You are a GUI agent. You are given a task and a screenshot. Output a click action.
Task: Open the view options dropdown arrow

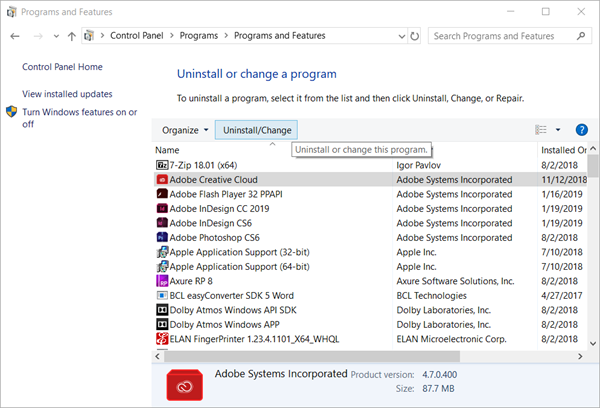pyautogui.click(x=558, y=130)
